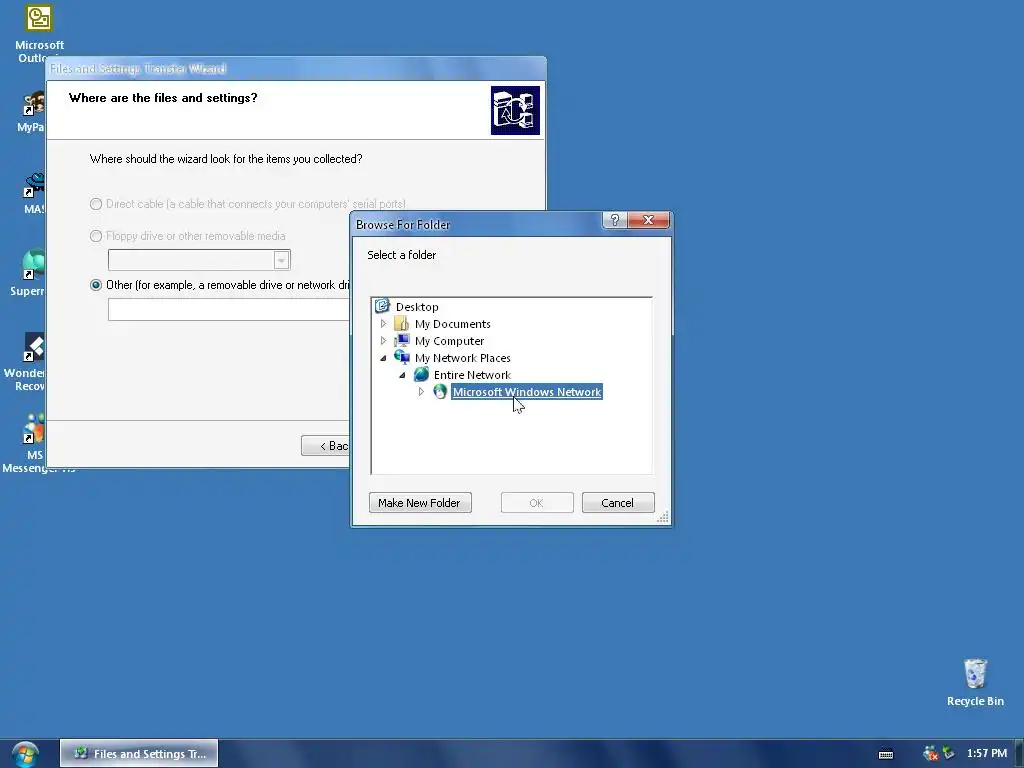
Task: Click the Make New Folder button
Action: pos(420,503)
